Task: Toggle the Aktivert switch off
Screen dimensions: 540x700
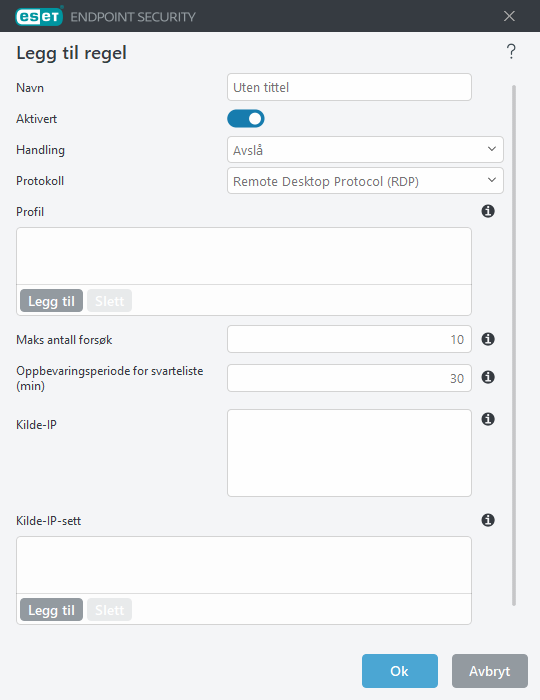Action: [246, 119]
